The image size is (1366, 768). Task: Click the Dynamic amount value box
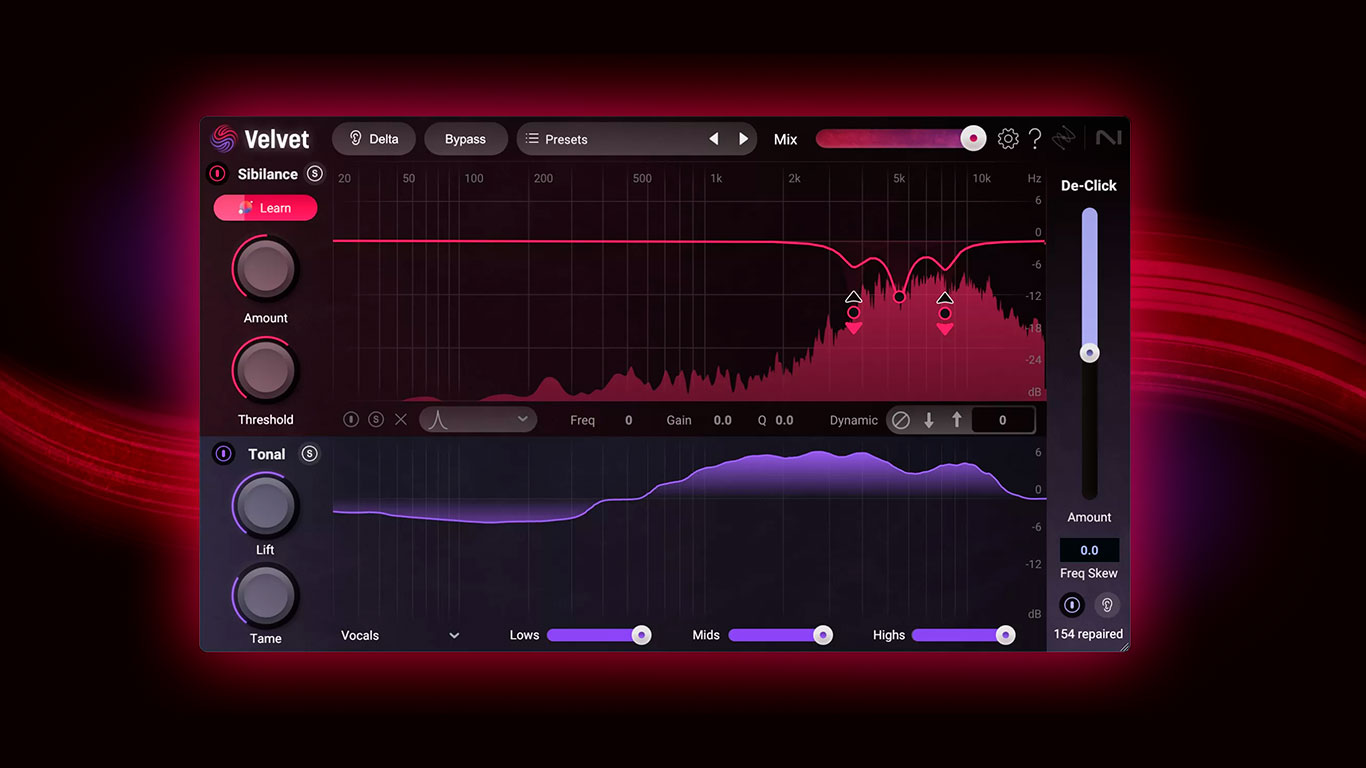pos(1003,421)
